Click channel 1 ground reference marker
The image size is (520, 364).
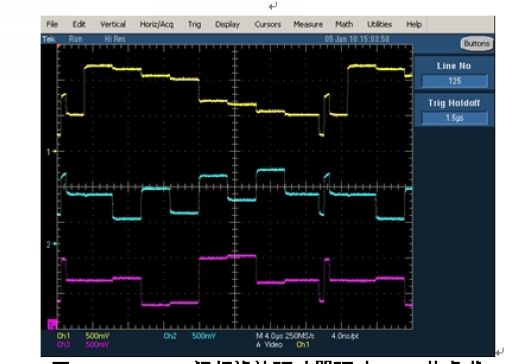tap(51, 152)
